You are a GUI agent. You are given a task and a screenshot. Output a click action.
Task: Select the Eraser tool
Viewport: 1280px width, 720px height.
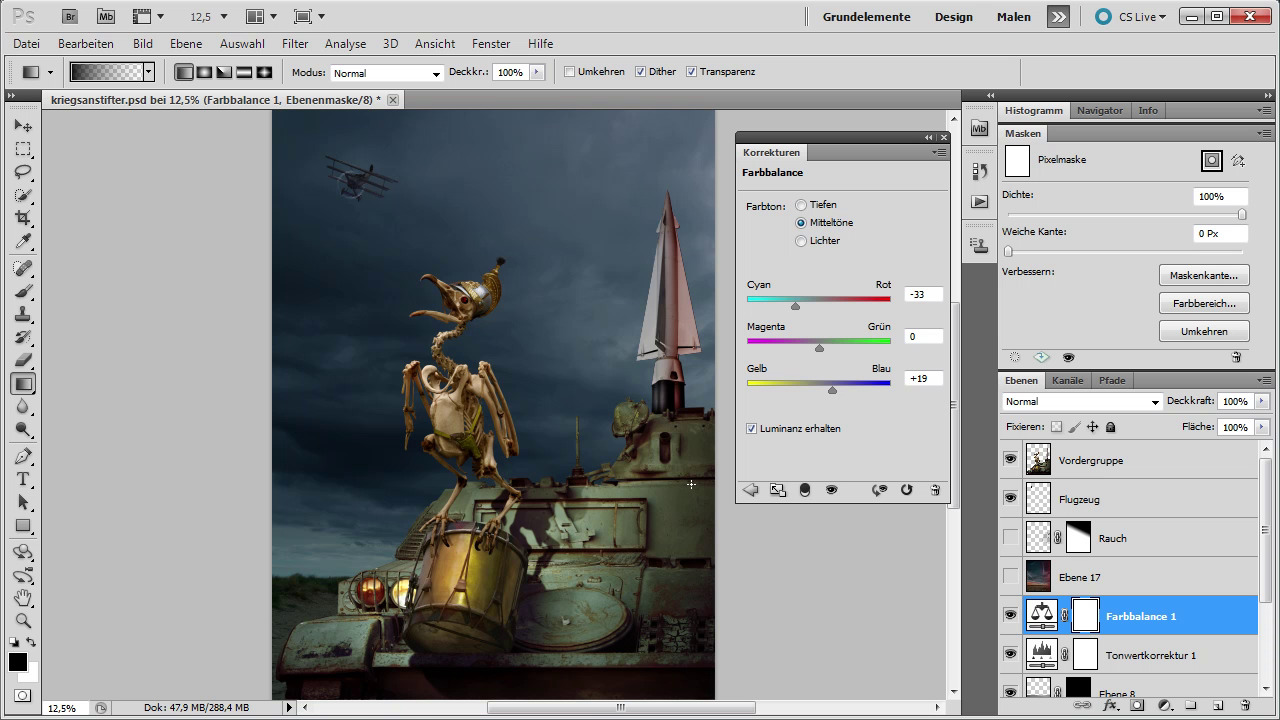pos(23,360)
